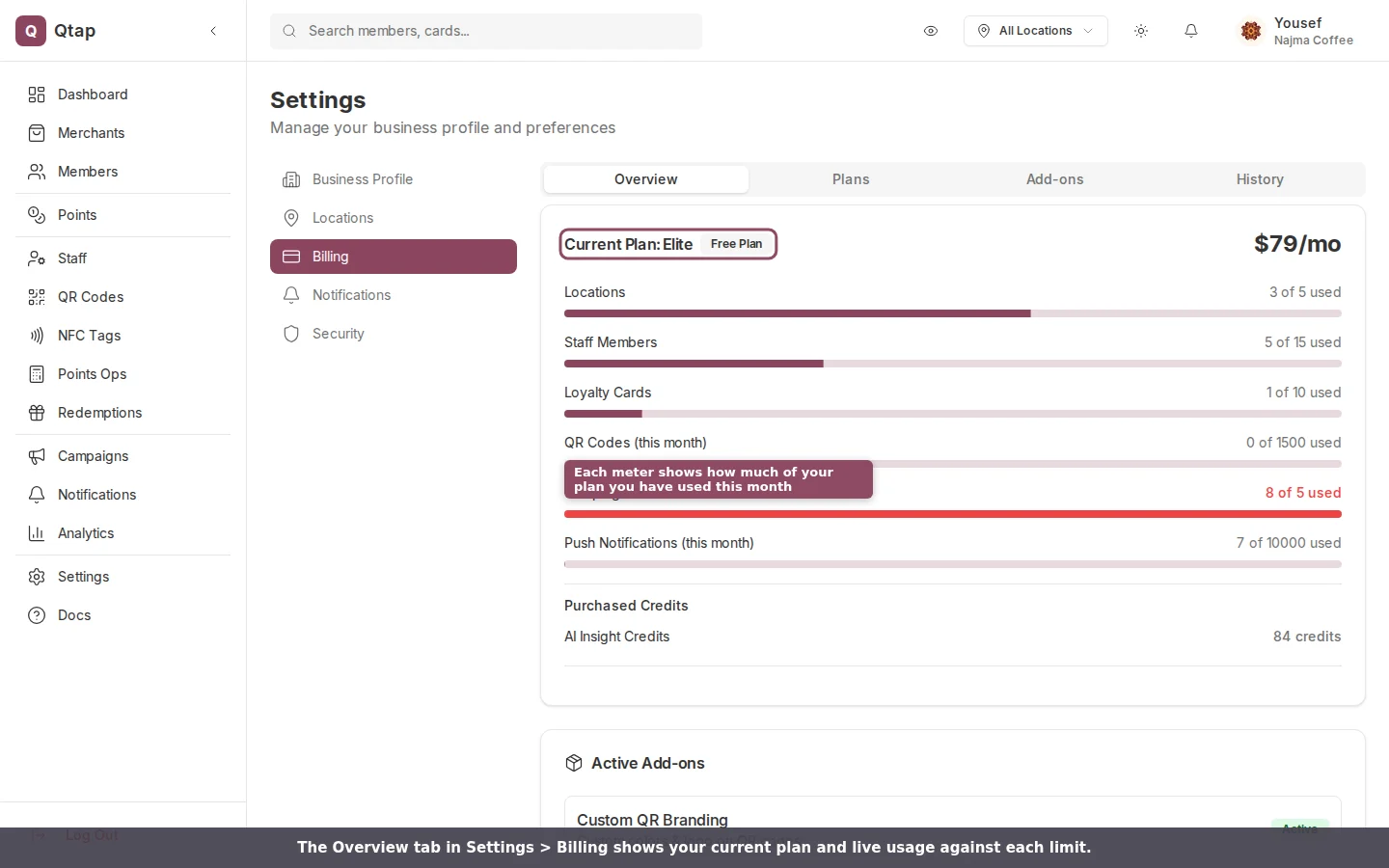Open the Analytics page
The image size is (1389, 868).
tap(123, 533)
